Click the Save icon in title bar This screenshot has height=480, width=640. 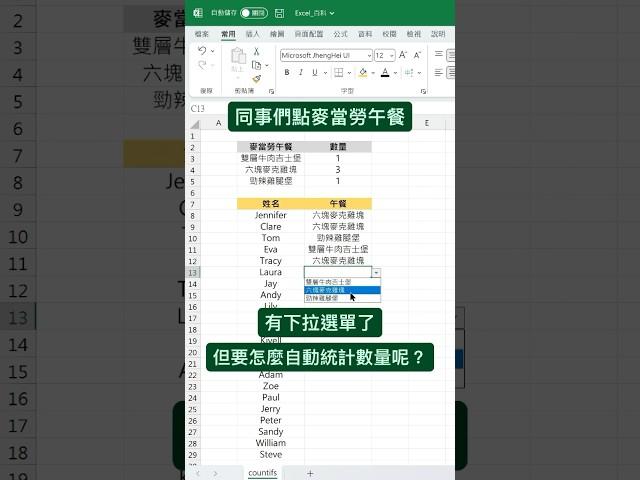[281, 14]
